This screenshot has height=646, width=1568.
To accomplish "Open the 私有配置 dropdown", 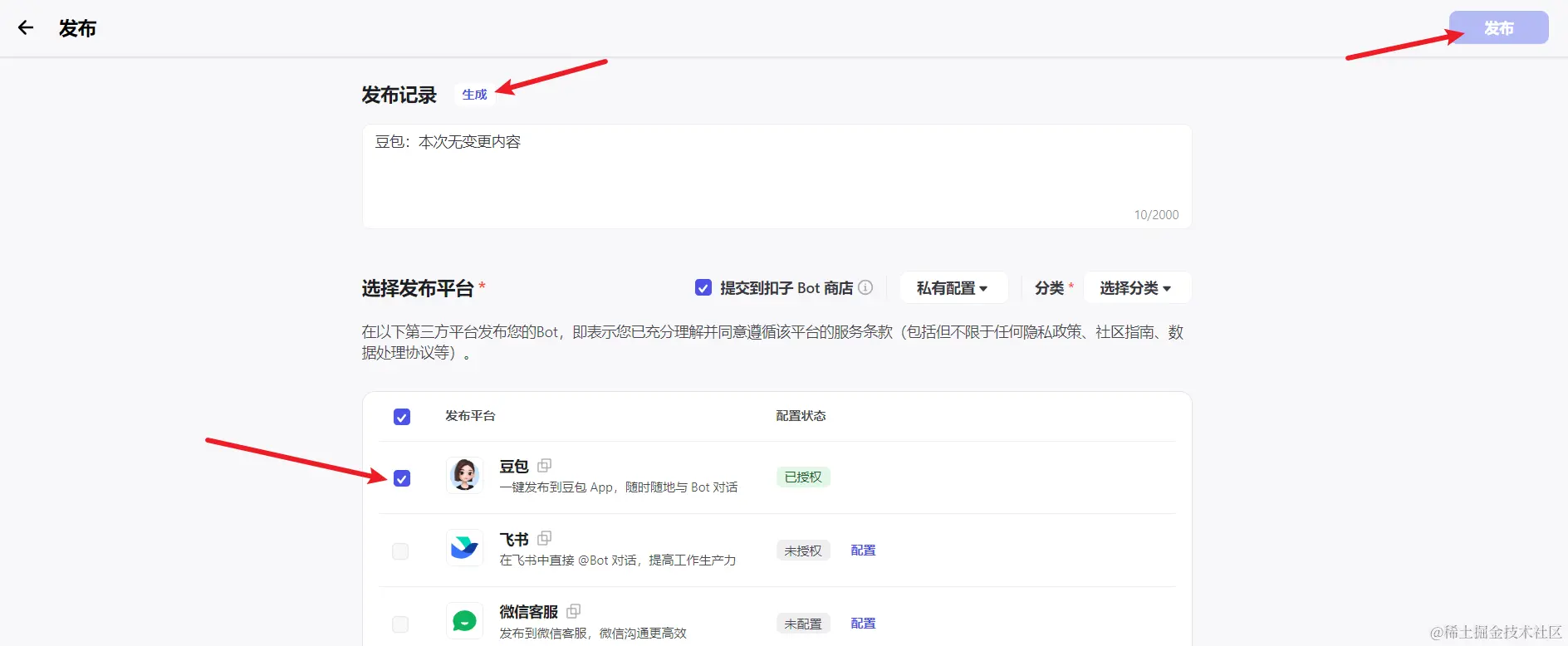I will coord(953,288).
